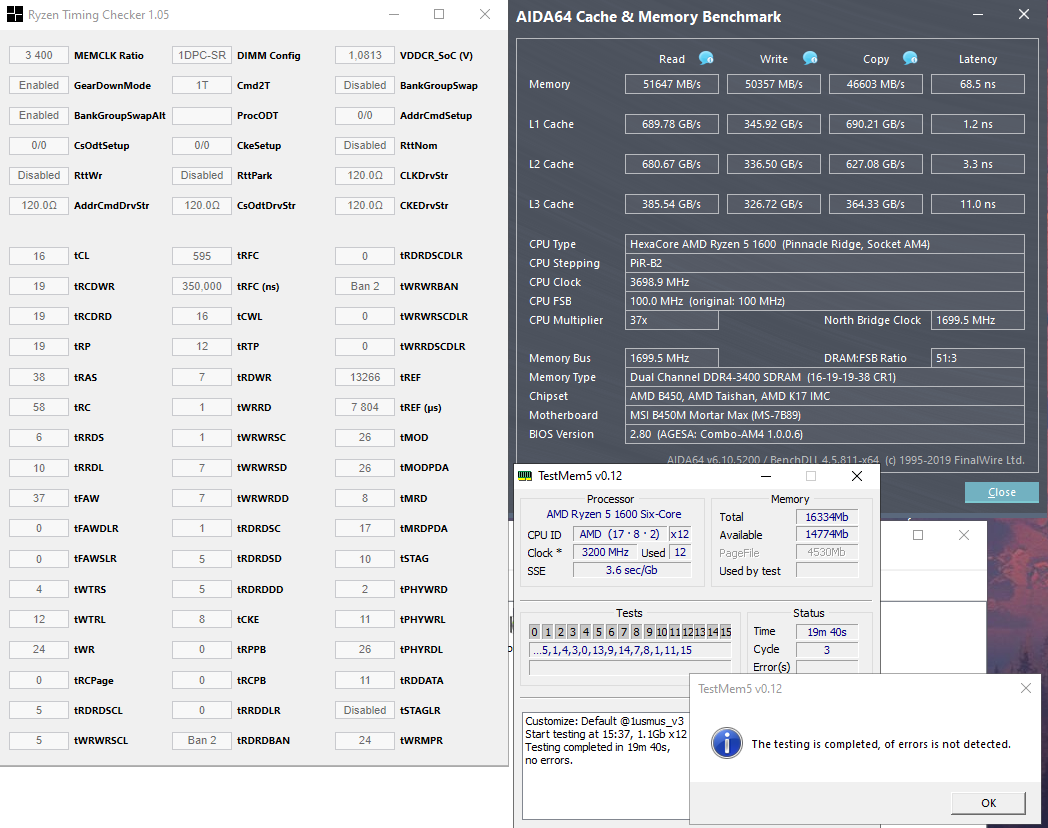Click the tRCDWR value 19
This screenshot has height=828, width=1048.
[39, 286]
